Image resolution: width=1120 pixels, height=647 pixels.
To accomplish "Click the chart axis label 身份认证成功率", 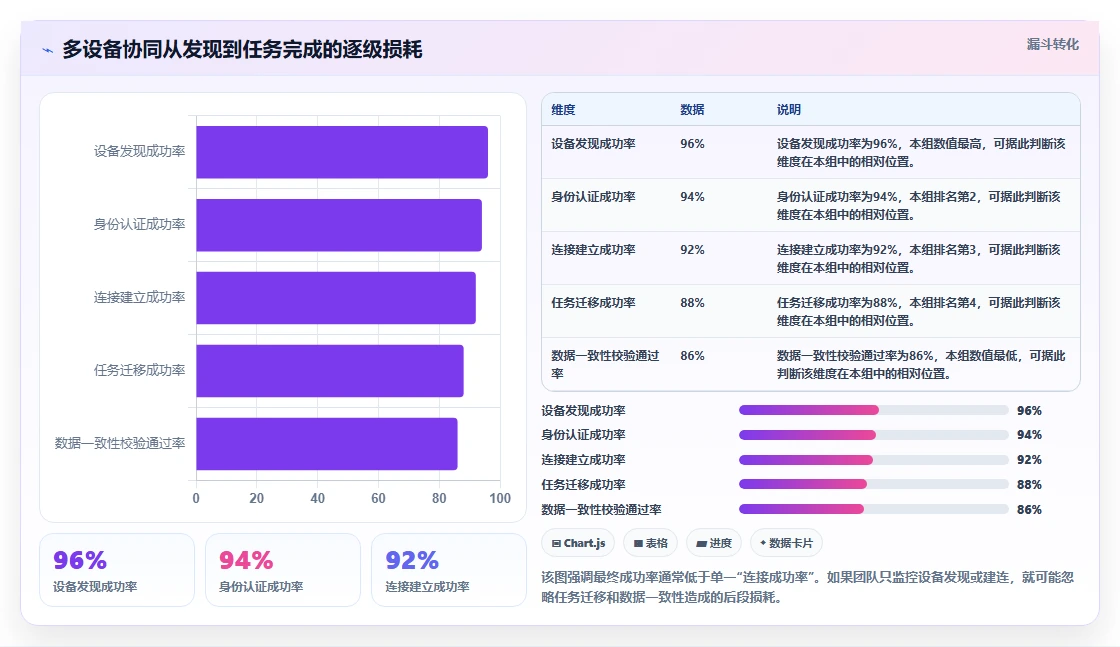I will tap(139, 224).
